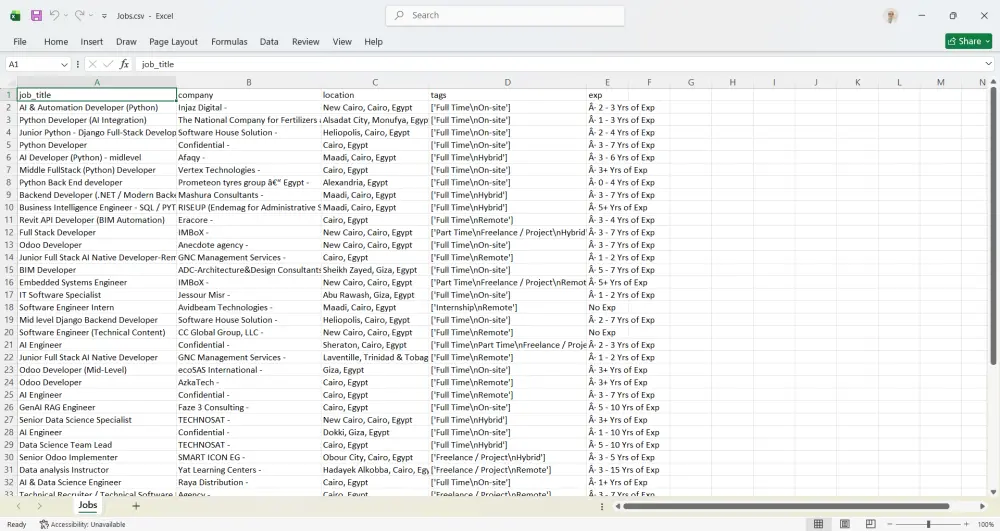The width and height of the screenshot is (1000, 531).
Task: Redo the last action
Action: (x=79, y=15)
